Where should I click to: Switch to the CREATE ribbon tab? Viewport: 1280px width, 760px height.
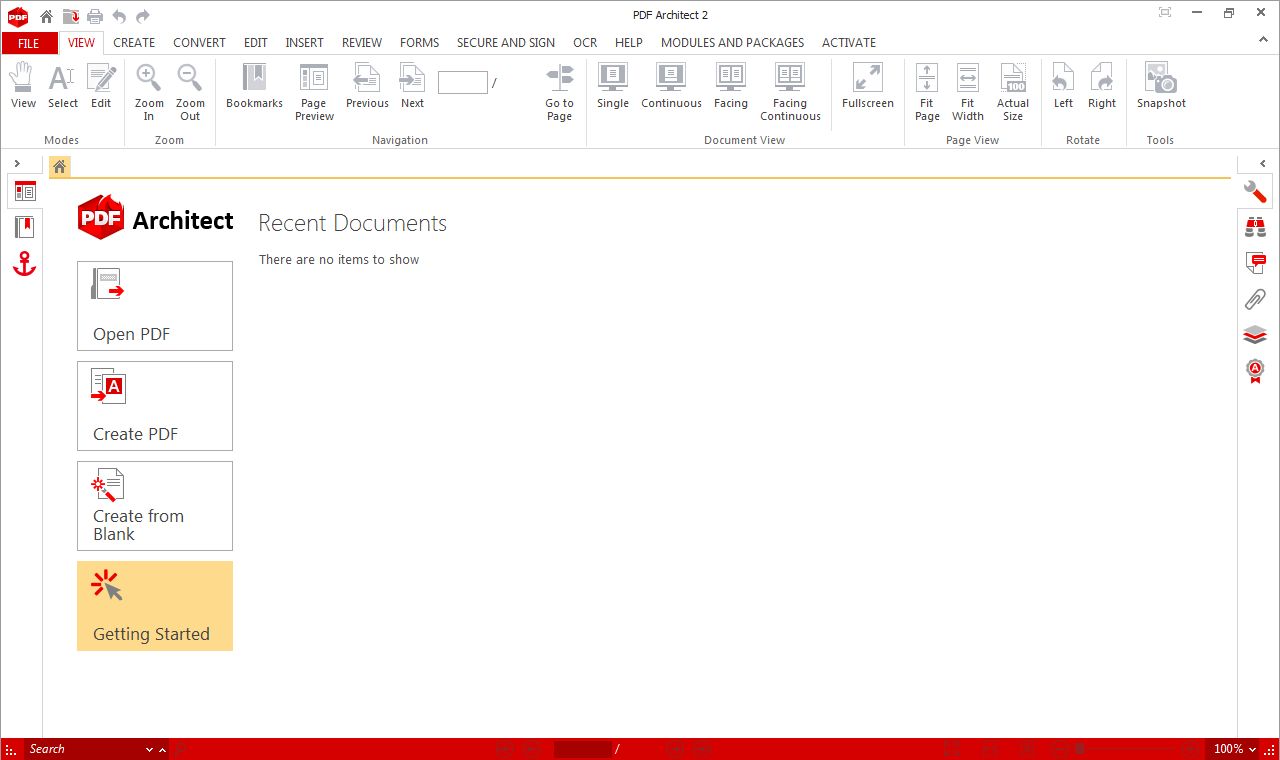pos(134,43)
